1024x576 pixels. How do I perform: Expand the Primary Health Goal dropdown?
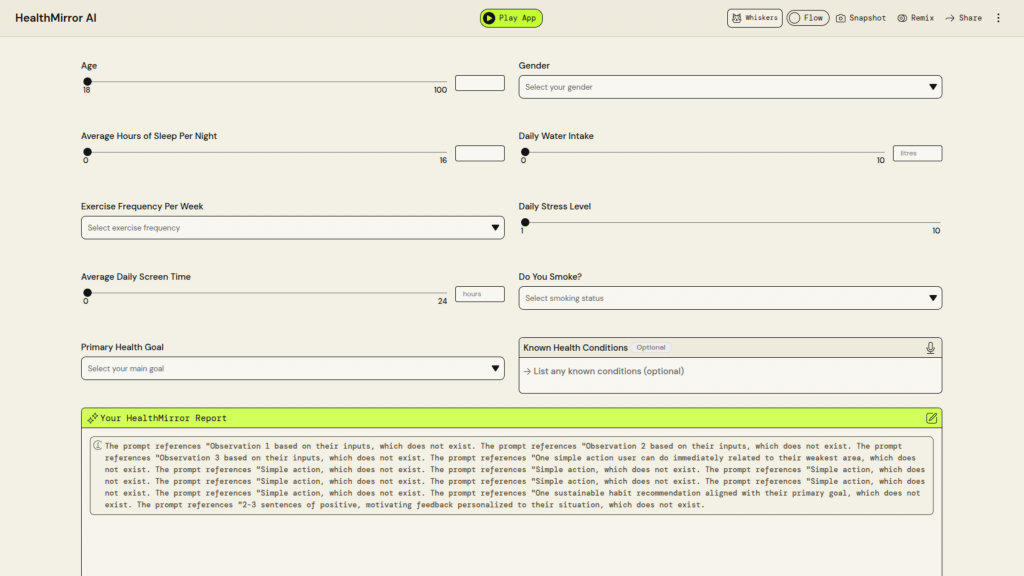(x=292, y=369)
